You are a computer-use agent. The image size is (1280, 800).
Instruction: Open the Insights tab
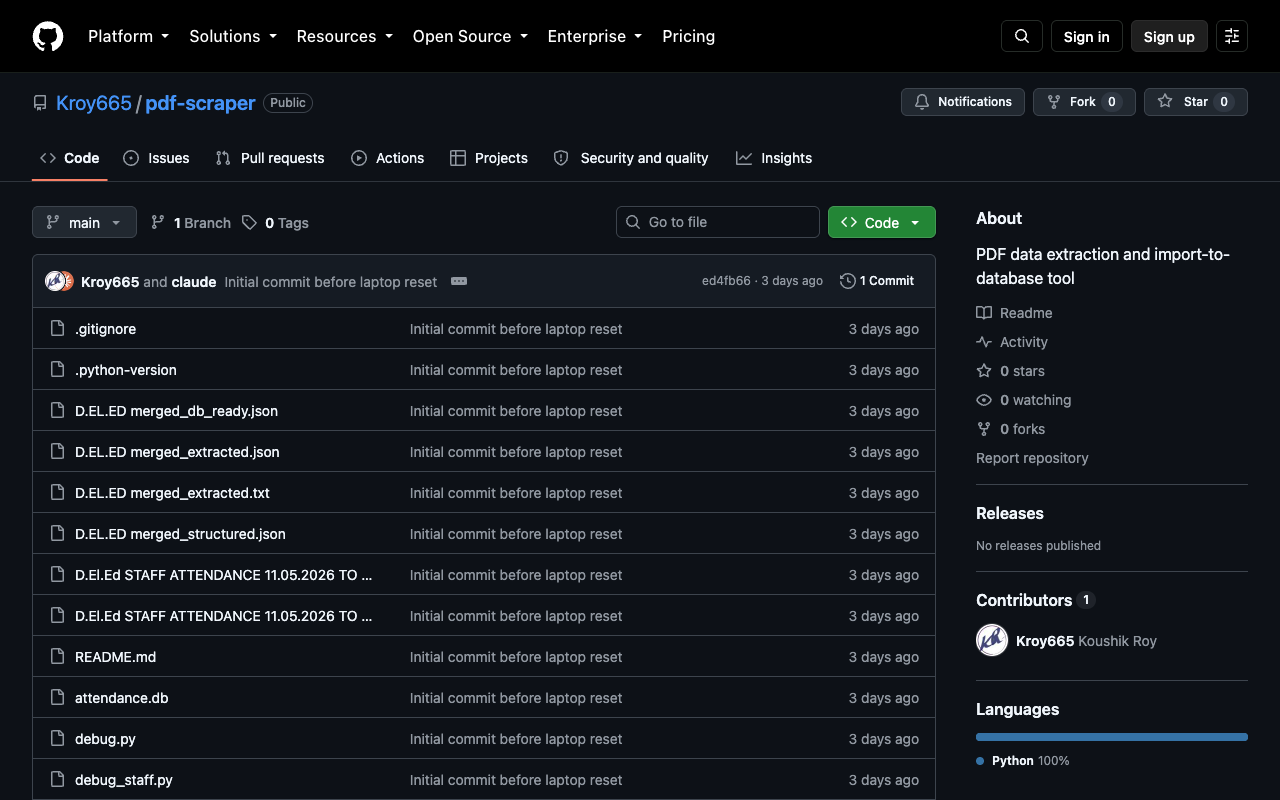click(x=774, y=158)
